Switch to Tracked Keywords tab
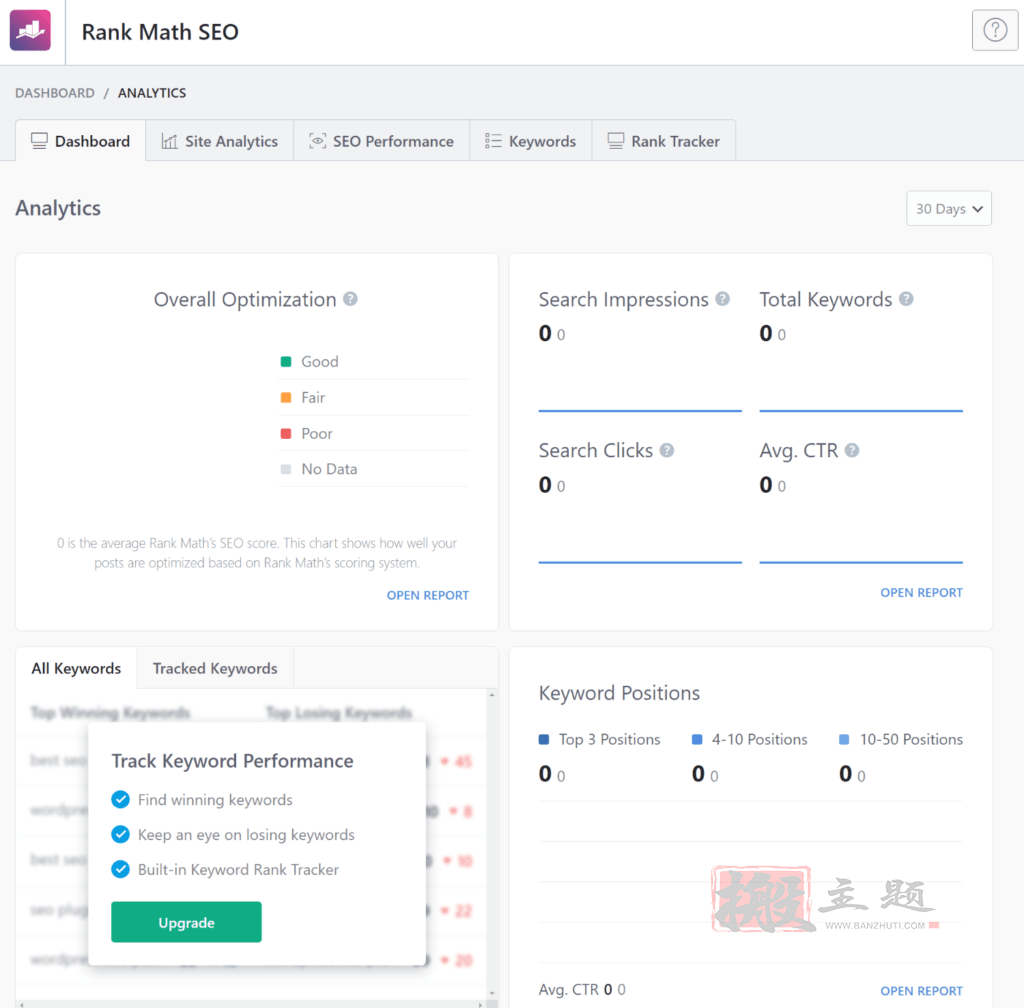The height and width of the screenshot is (1008, 1024). pos(215,669)
